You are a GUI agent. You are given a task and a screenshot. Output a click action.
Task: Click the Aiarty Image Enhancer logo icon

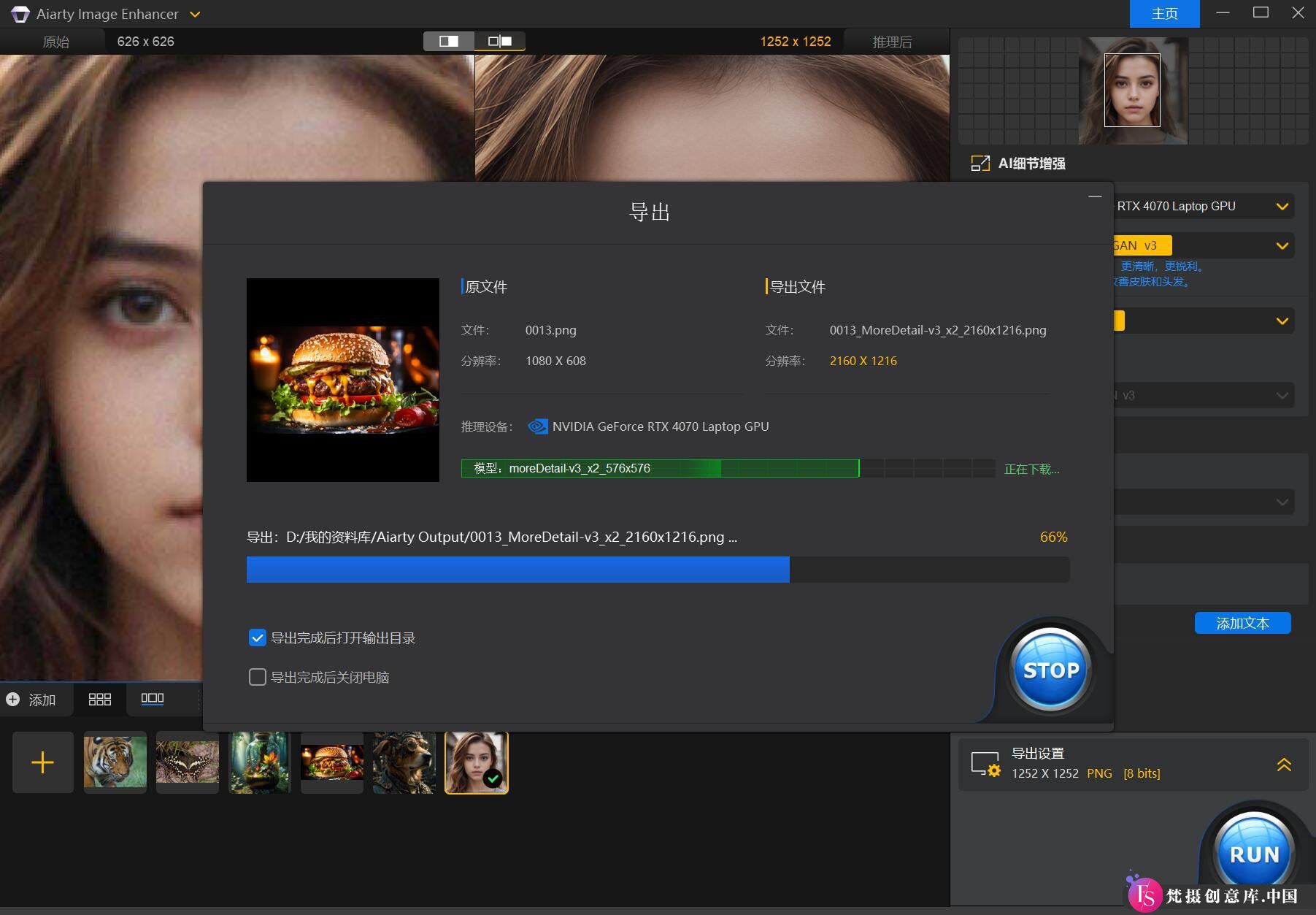click(20, 14)
